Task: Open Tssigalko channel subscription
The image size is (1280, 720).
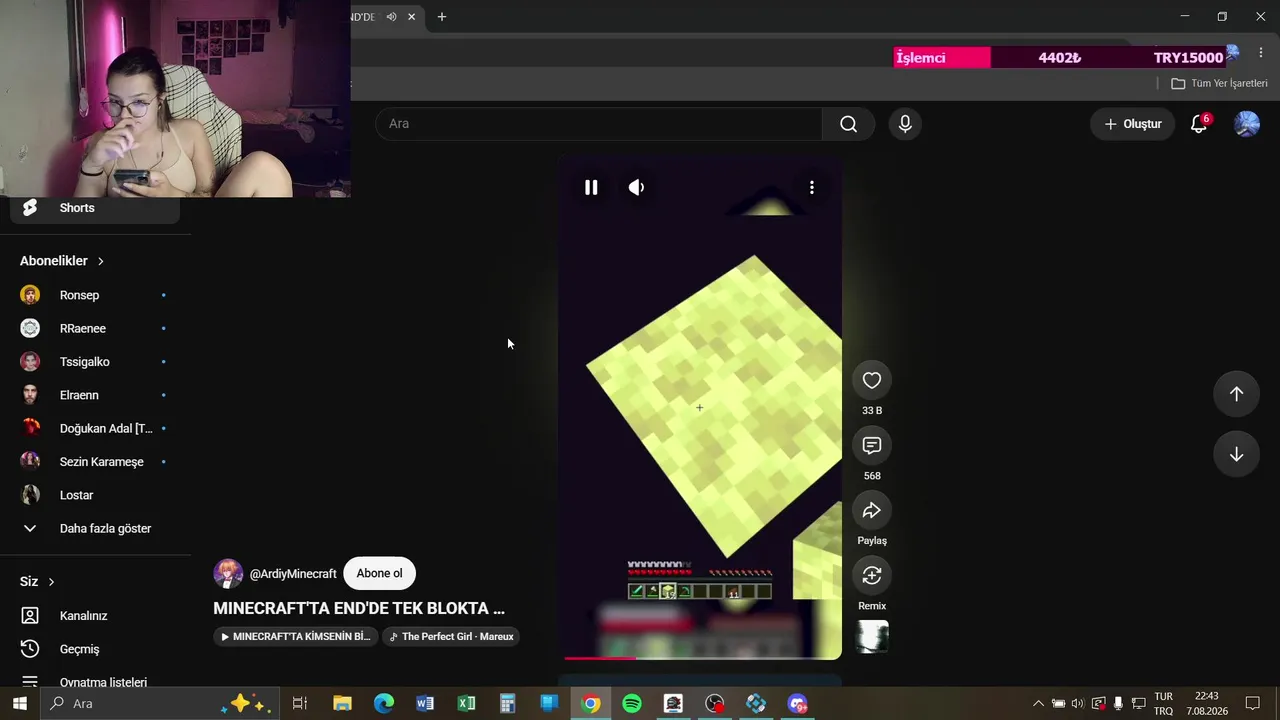Action: pos(95,362)
